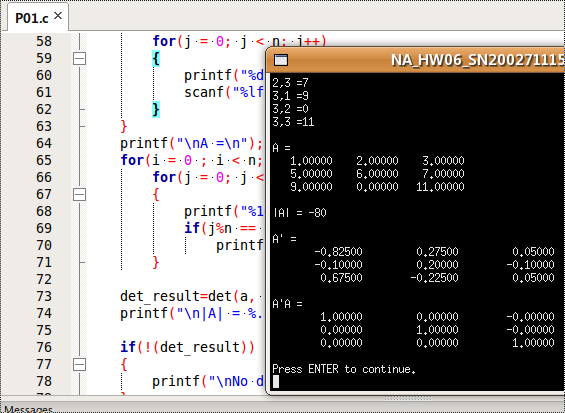This screenshot has width=565, height=413.
Task: Place cursor on the scanf line 61
Action: click(x=223, y=93)
